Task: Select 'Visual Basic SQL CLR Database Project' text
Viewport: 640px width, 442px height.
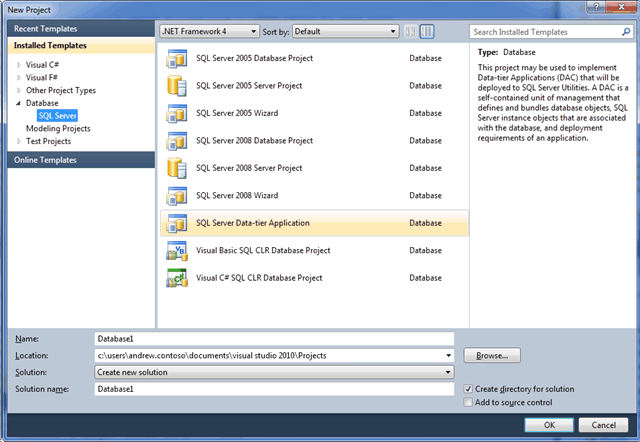Action: [263, 250]
